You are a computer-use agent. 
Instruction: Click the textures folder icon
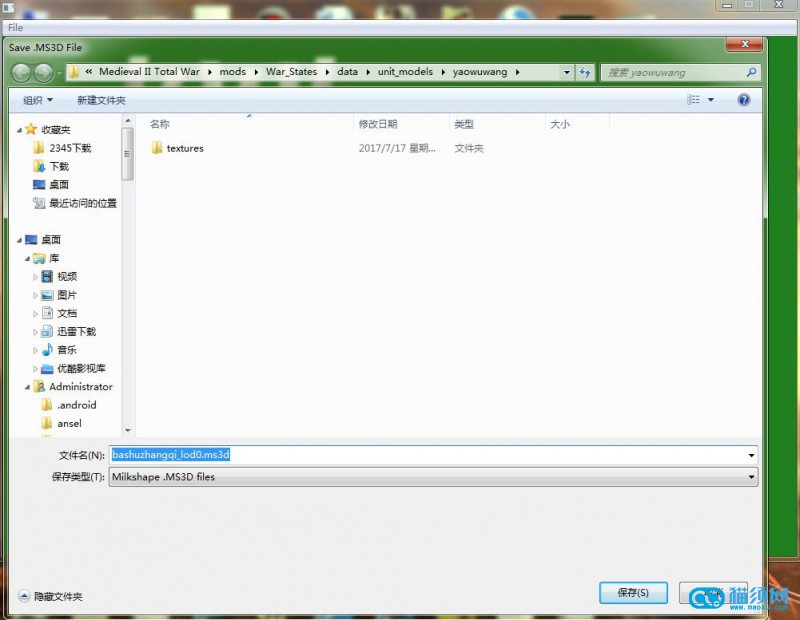tap(157, 148)
